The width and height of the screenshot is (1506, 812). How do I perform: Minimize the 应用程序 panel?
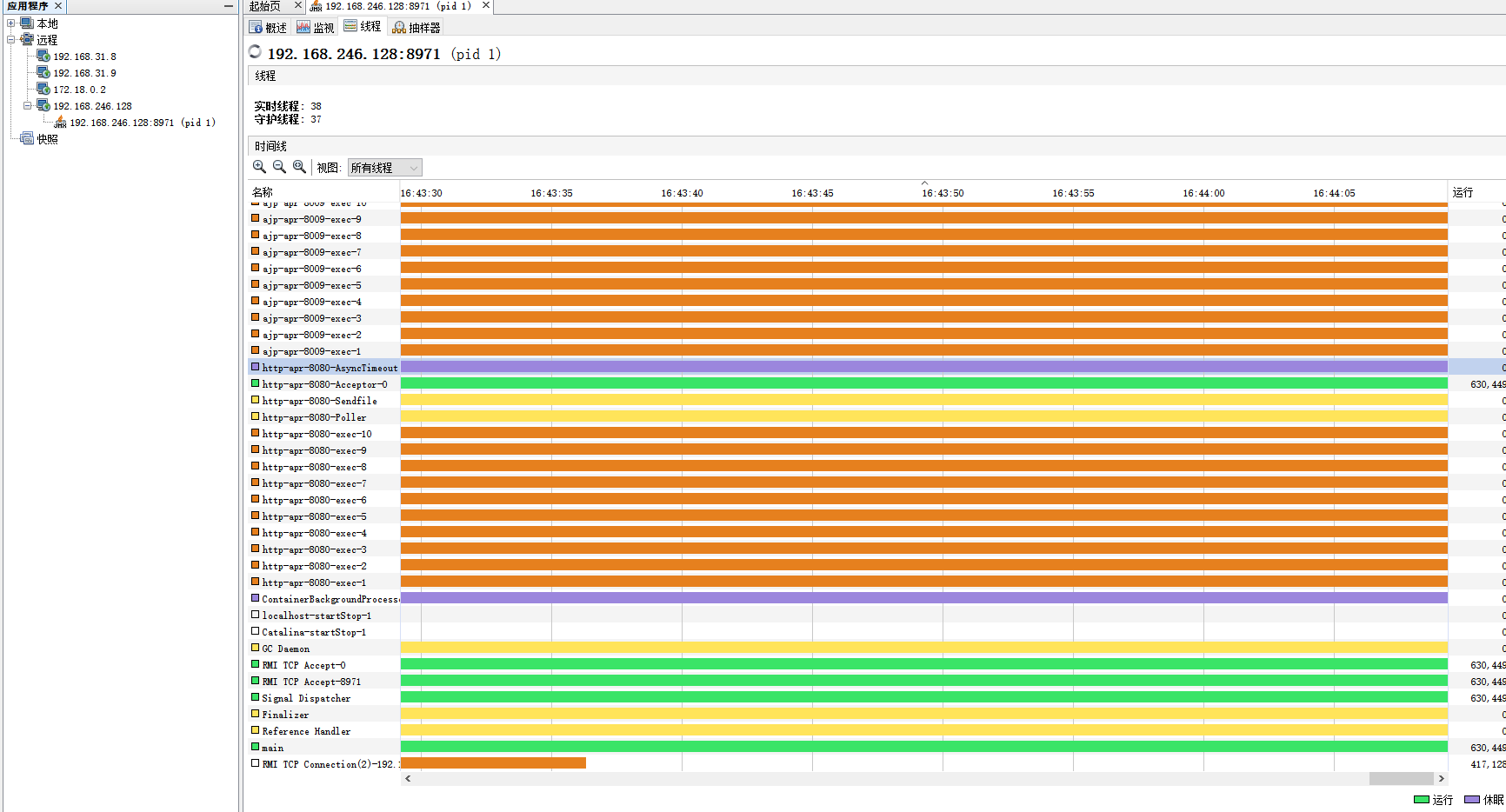pos(229,6)
